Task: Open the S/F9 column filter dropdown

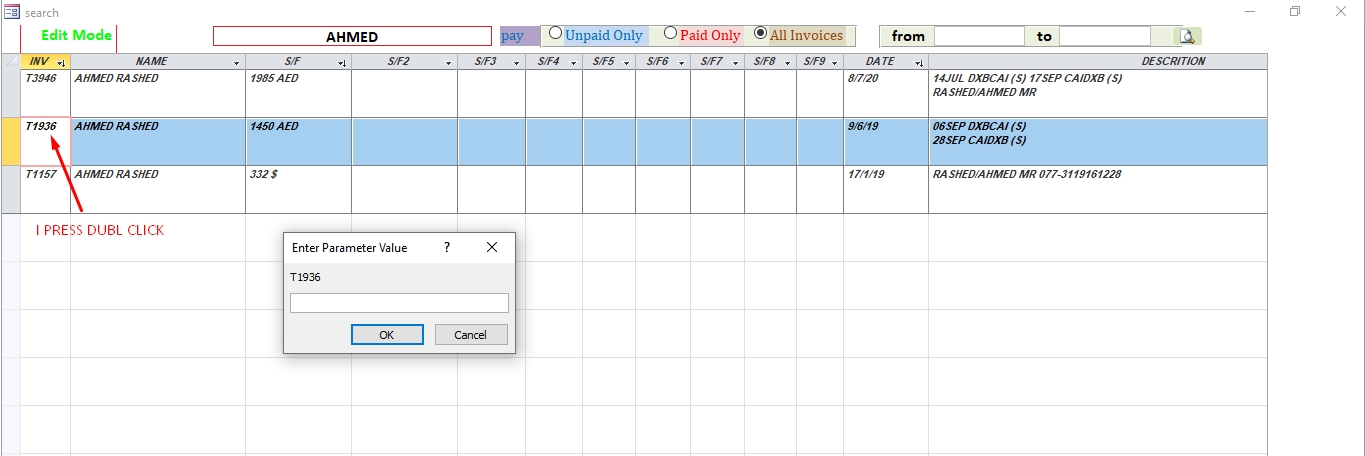Action: 835,62
